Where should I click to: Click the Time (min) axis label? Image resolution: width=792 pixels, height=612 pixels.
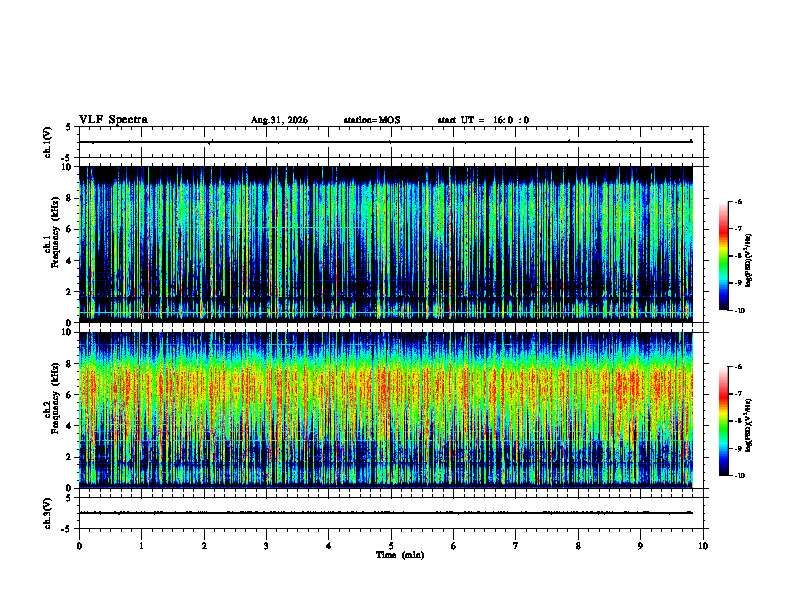point(400,555)
